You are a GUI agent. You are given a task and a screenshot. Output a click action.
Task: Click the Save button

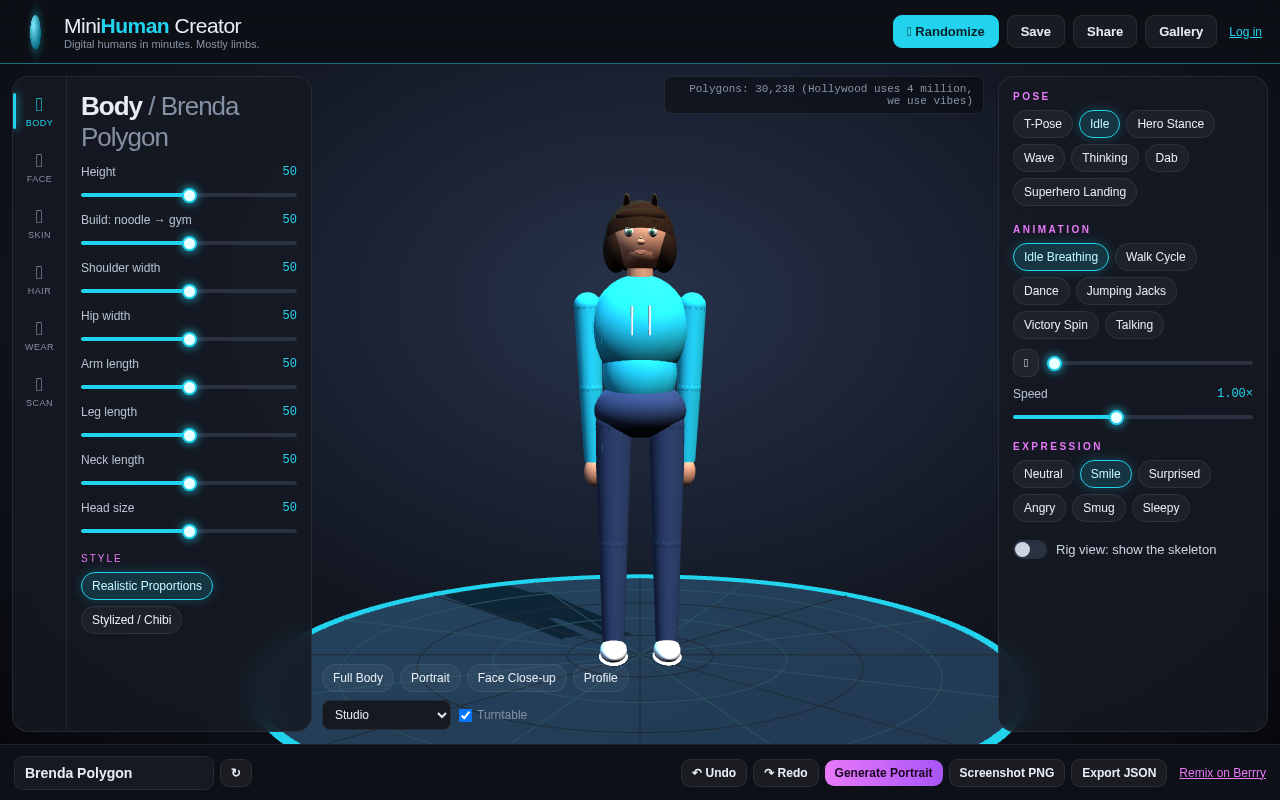[x=1036, y=31]
